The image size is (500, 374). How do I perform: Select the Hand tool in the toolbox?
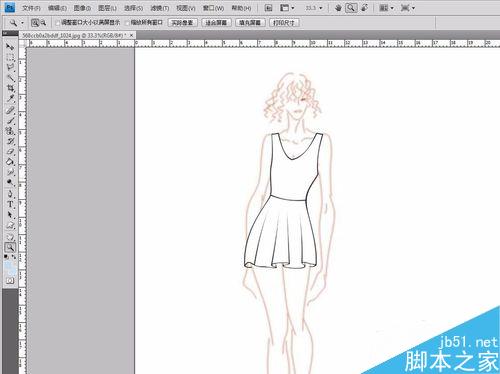(x=10, y=237)
